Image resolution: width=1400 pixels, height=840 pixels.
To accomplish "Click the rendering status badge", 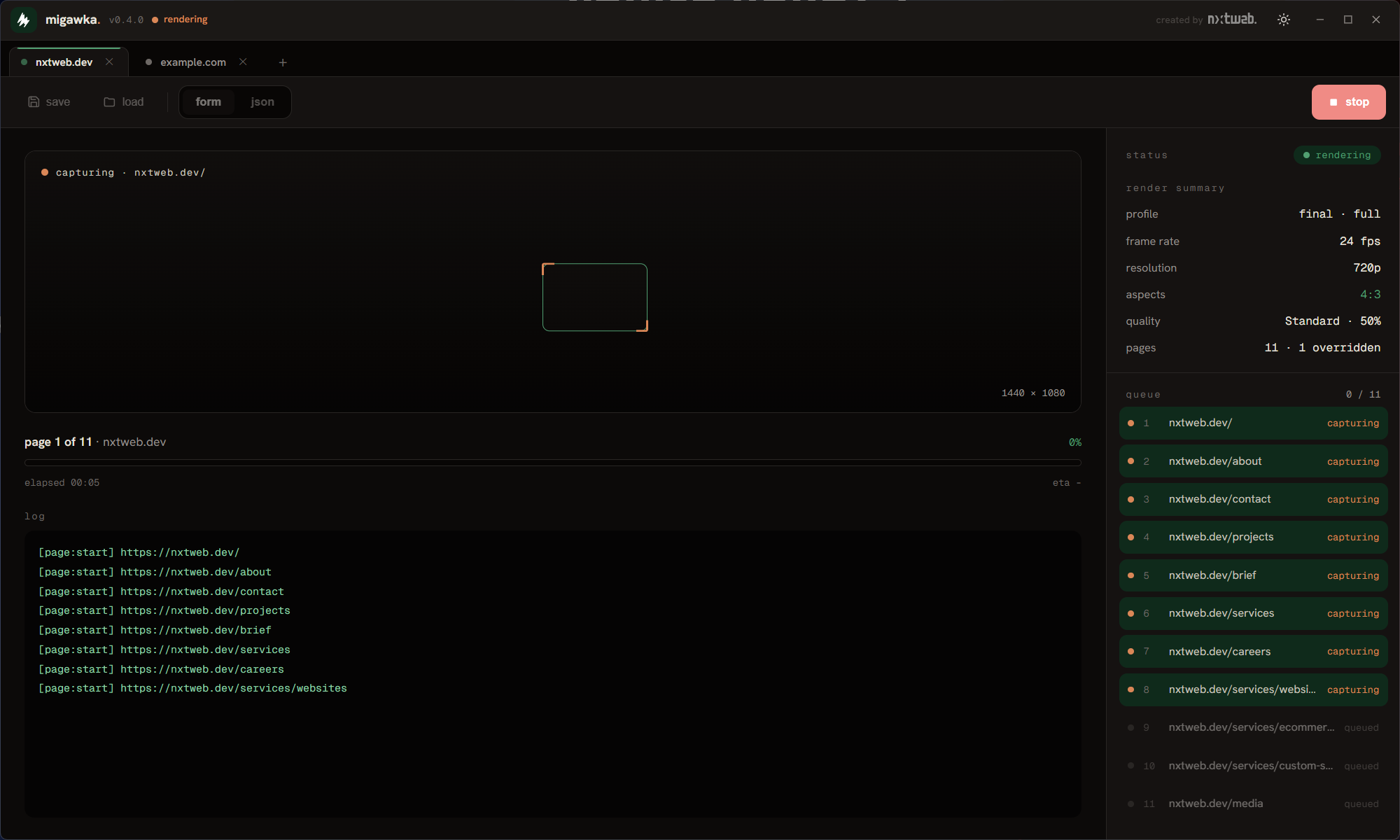I will coord(1337,155).
